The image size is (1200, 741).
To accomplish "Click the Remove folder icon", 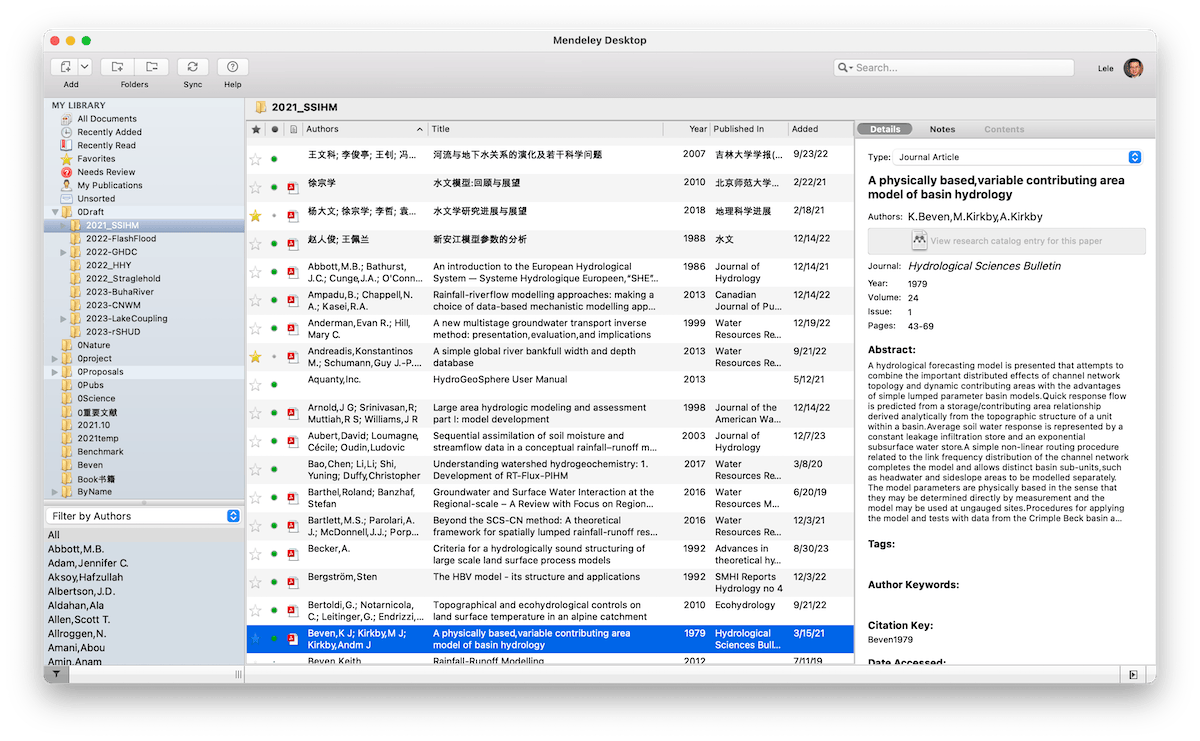I will point(151,67).
